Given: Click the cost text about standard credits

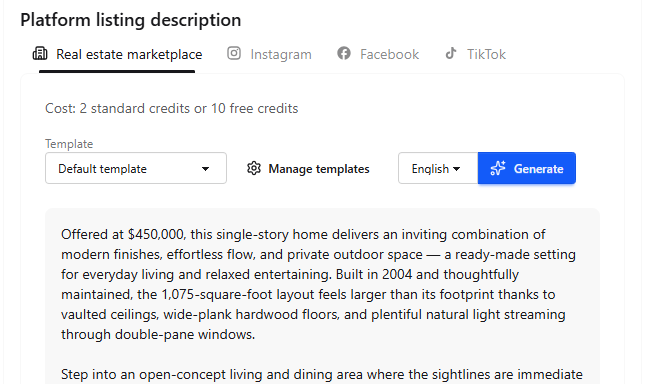Looking at the screenshot, I should point(171,108).
